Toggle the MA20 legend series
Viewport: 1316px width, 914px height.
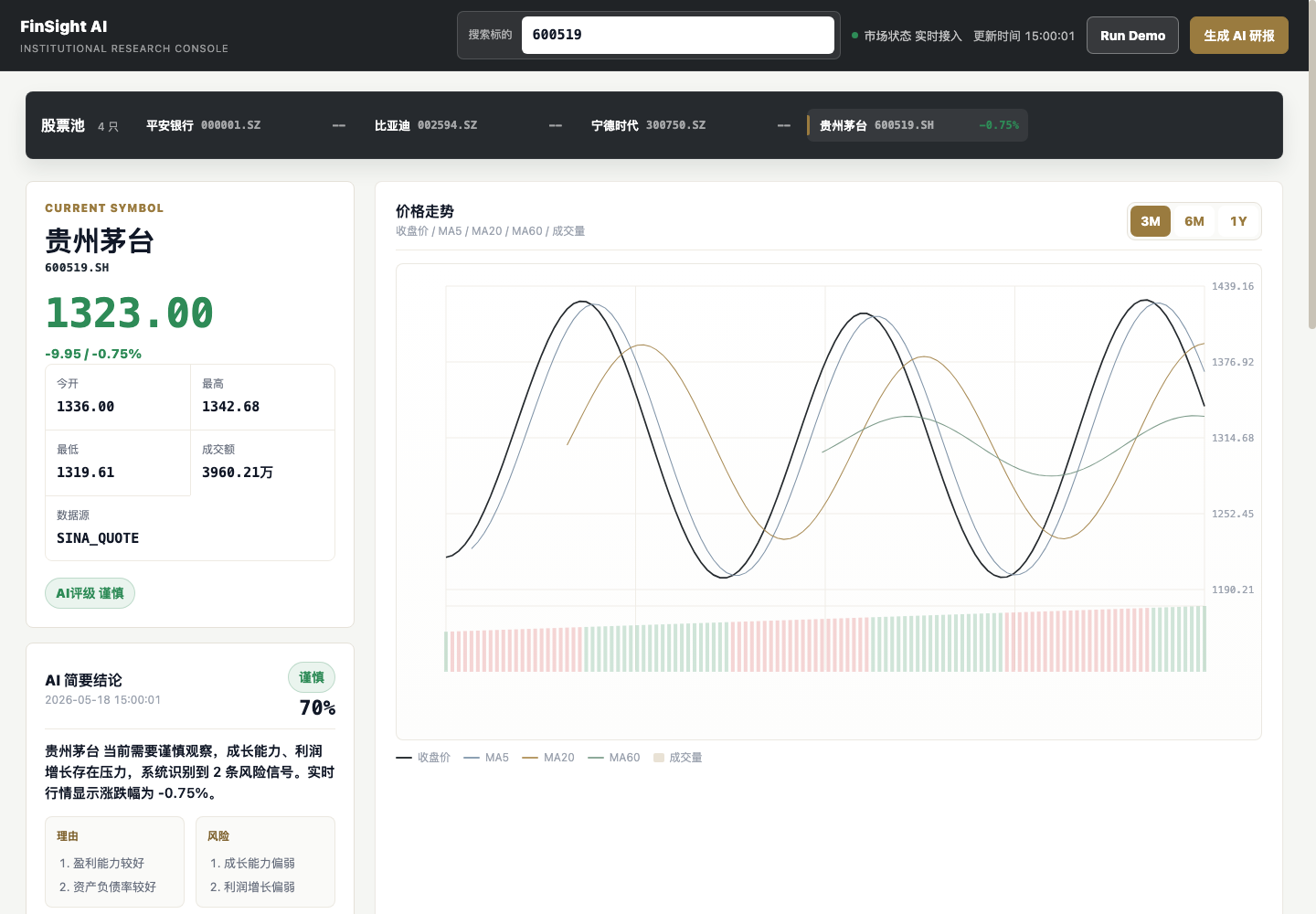coord(548,758)
